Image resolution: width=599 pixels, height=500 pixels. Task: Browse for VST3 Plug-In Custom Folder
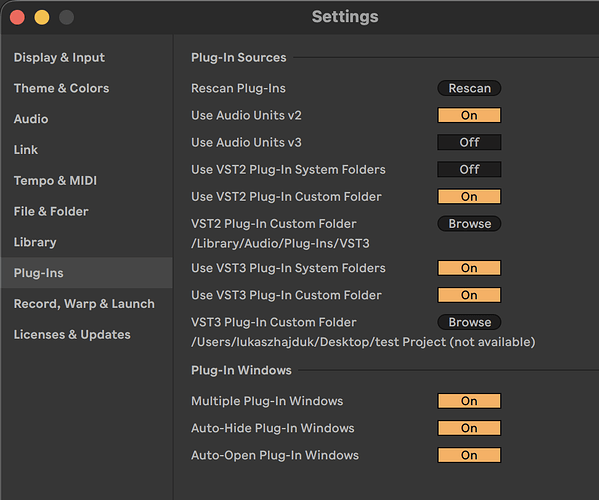pos(469,322)
